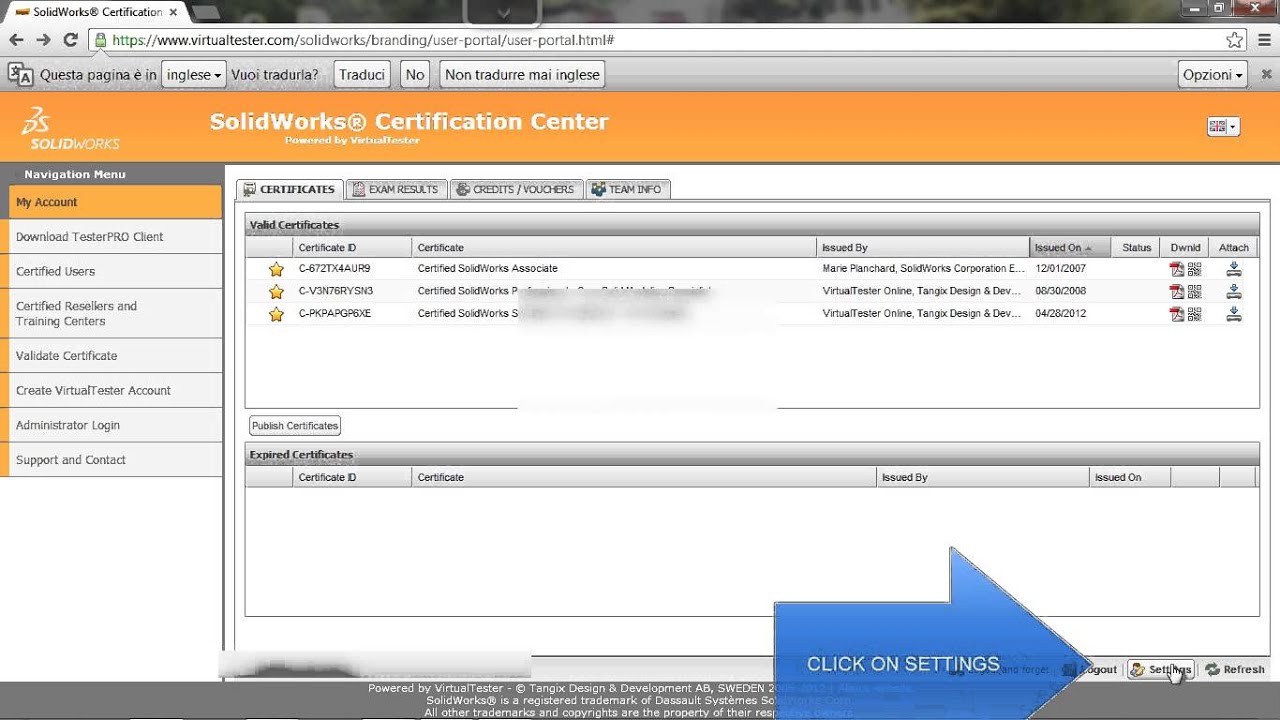Click the star icon beside C-672TX4AUR9

click(276, 269)
